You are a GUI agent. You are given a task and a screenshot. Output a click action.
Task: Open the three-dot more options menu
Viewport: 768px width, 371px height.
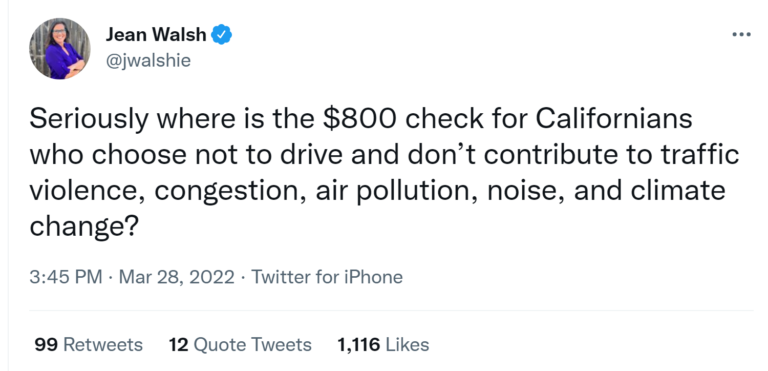pos(741,34)
